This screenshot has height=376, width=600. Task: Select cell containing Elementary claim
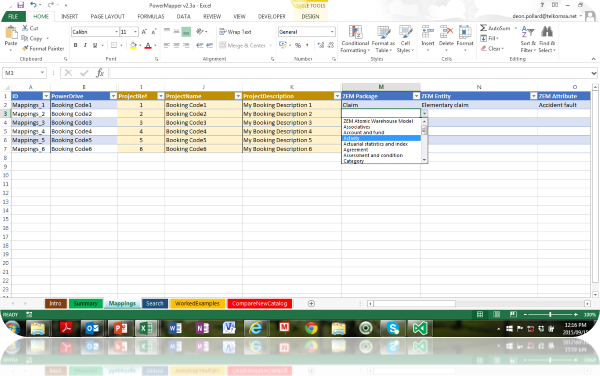(x=479, y=105)
